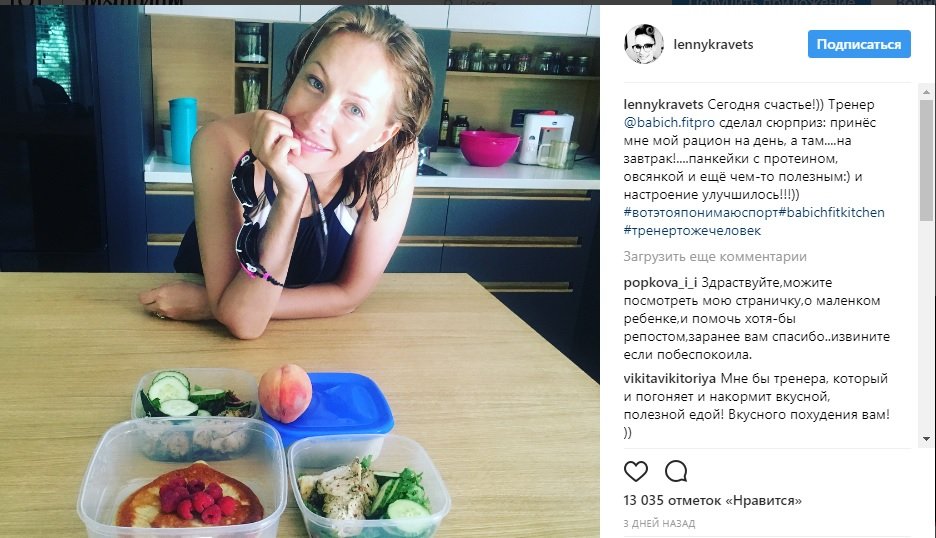Image resolution: width=936 pixels, height=538 pixels.
Task: Open hashtag #тренертожечеловек
Action: [692, 230]
